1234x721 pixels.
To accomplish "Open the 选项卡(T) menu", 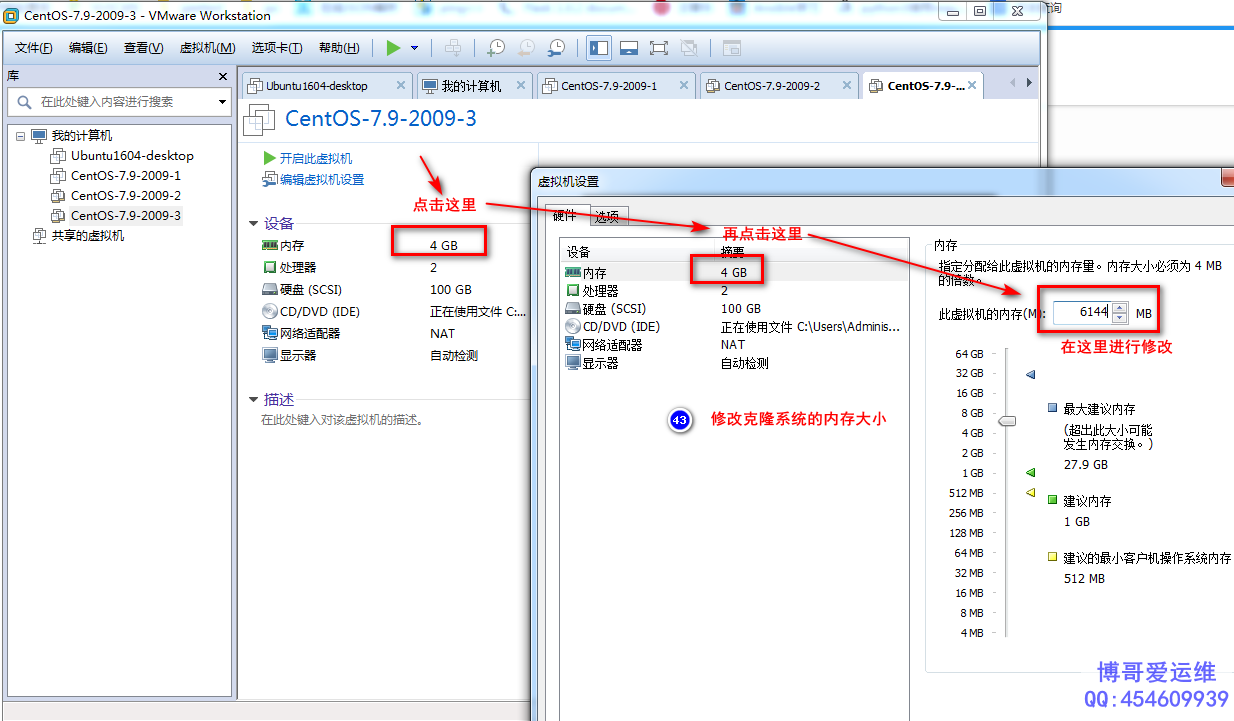I will 277,48.
